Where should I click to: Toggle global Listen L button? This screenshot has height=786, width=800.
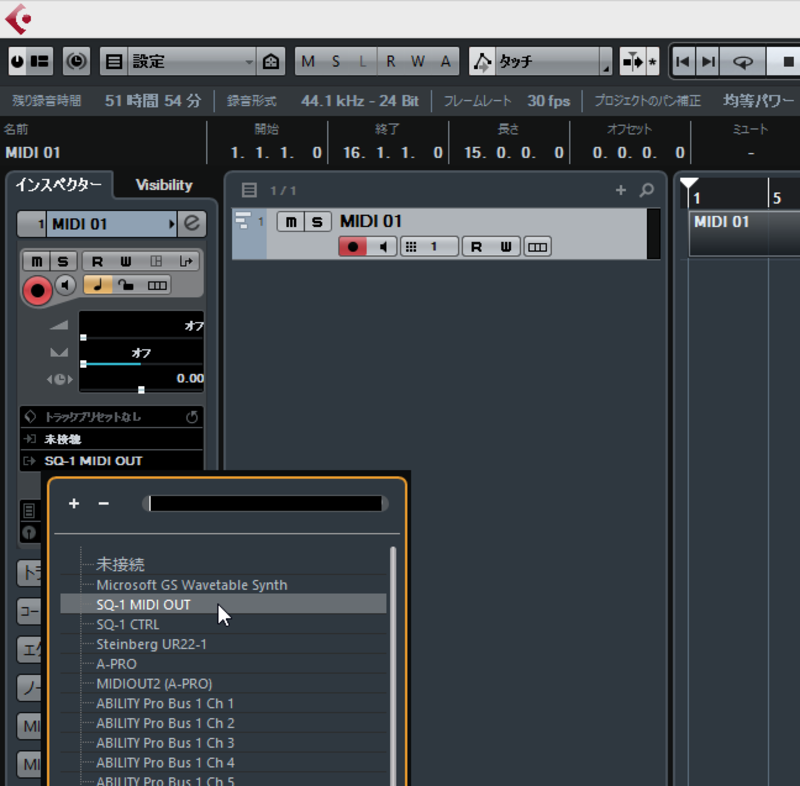click(363, 62)
